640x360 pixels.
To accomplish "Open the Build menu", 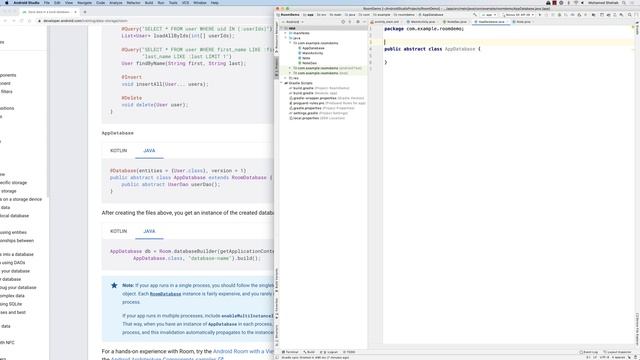I will point(149,2).
